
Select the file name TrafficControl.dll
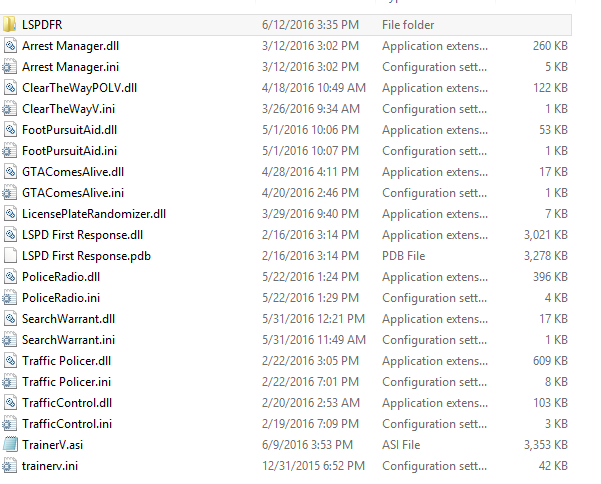tap(67, 403)
